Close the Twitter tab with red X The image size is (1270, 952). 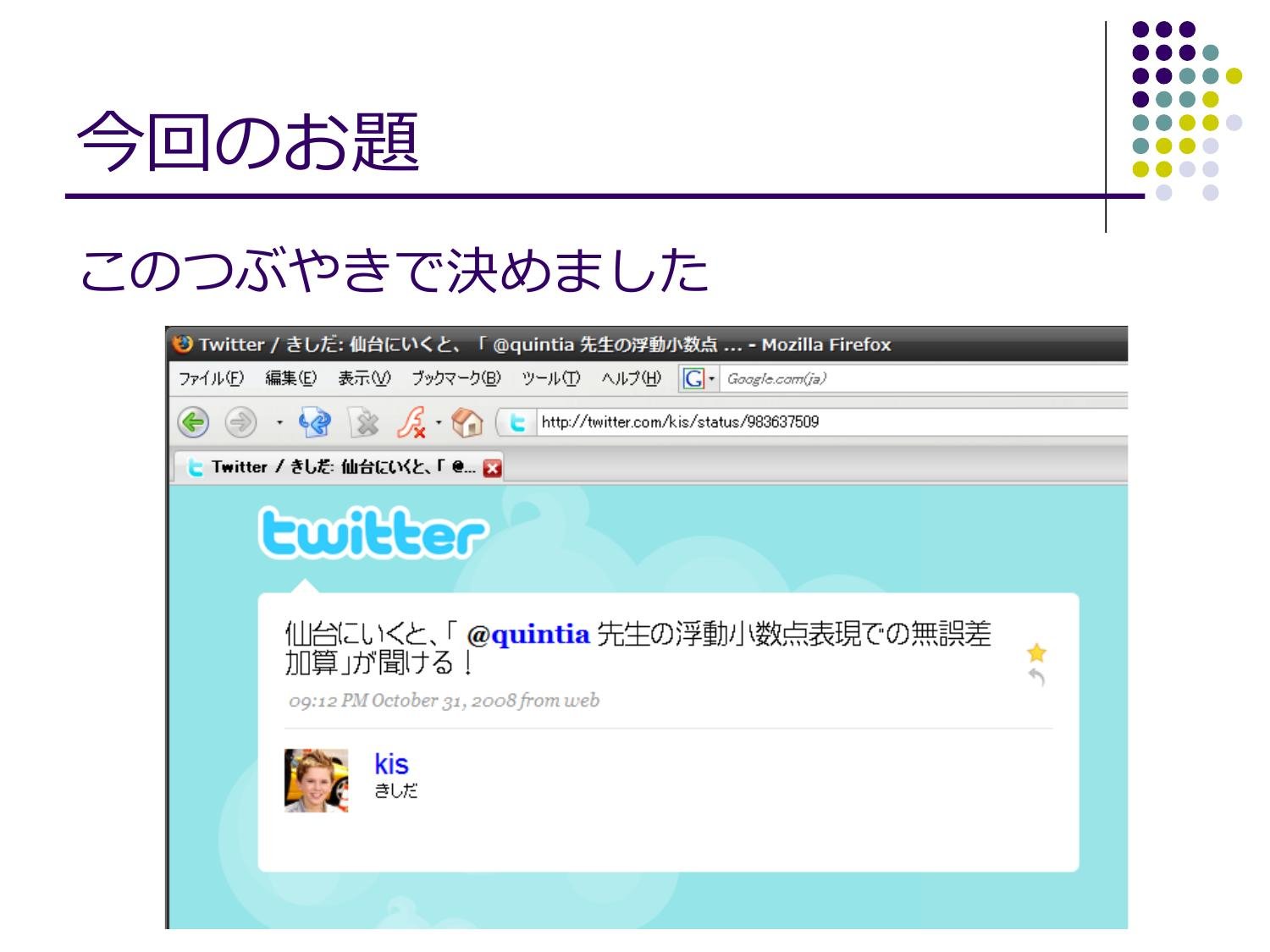pyautogui.click(x=492, y=468)
